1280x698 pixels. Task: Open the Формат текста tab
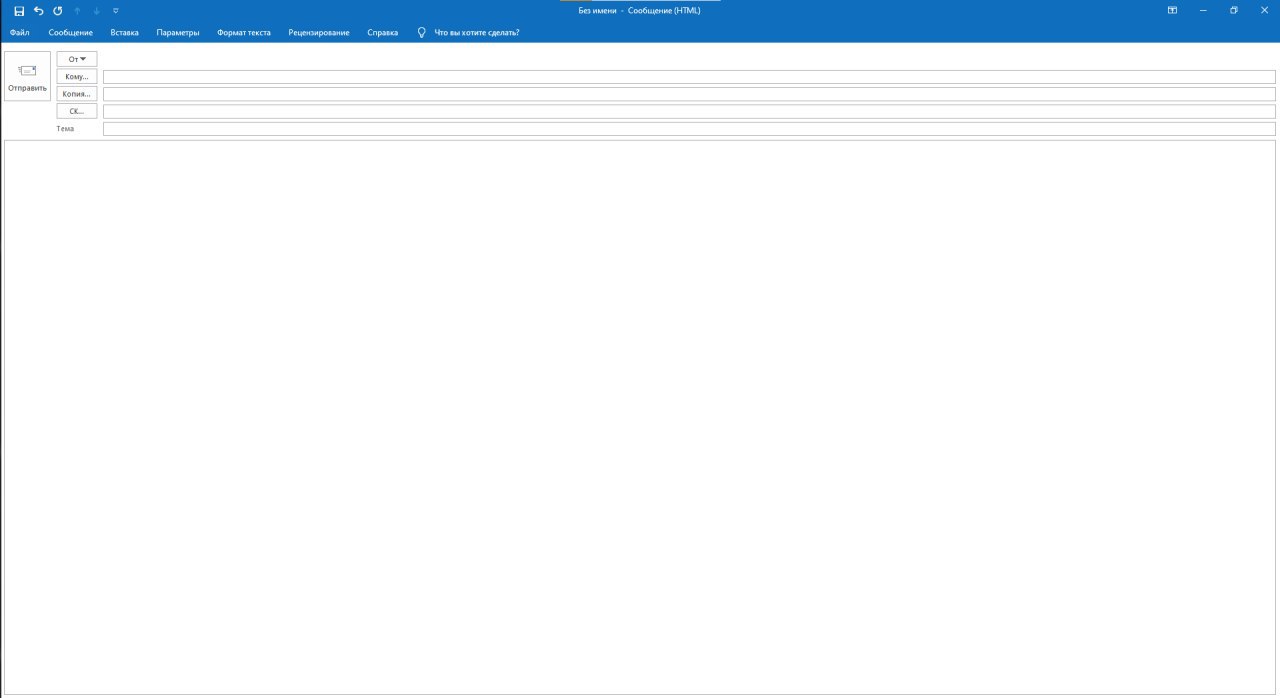[244, 32]
